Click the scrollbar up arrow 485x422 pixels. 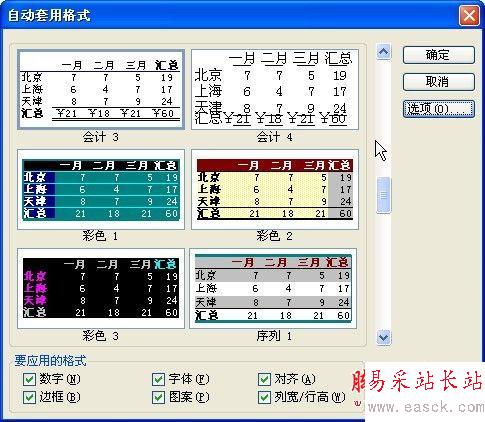pos(384,52)
